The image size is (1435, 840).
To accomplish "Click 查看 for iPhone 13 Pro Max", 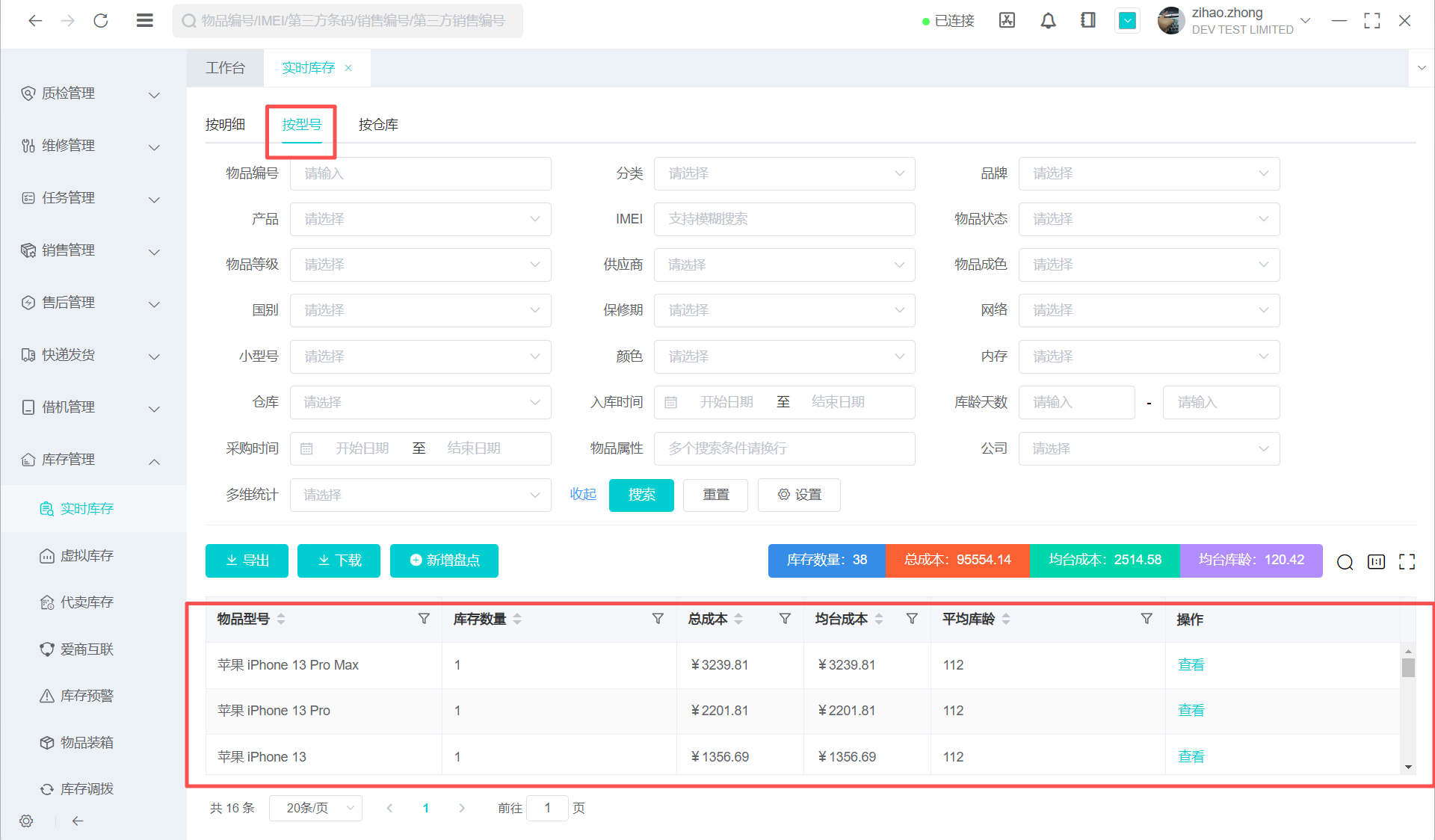I will coord(1191,665).
